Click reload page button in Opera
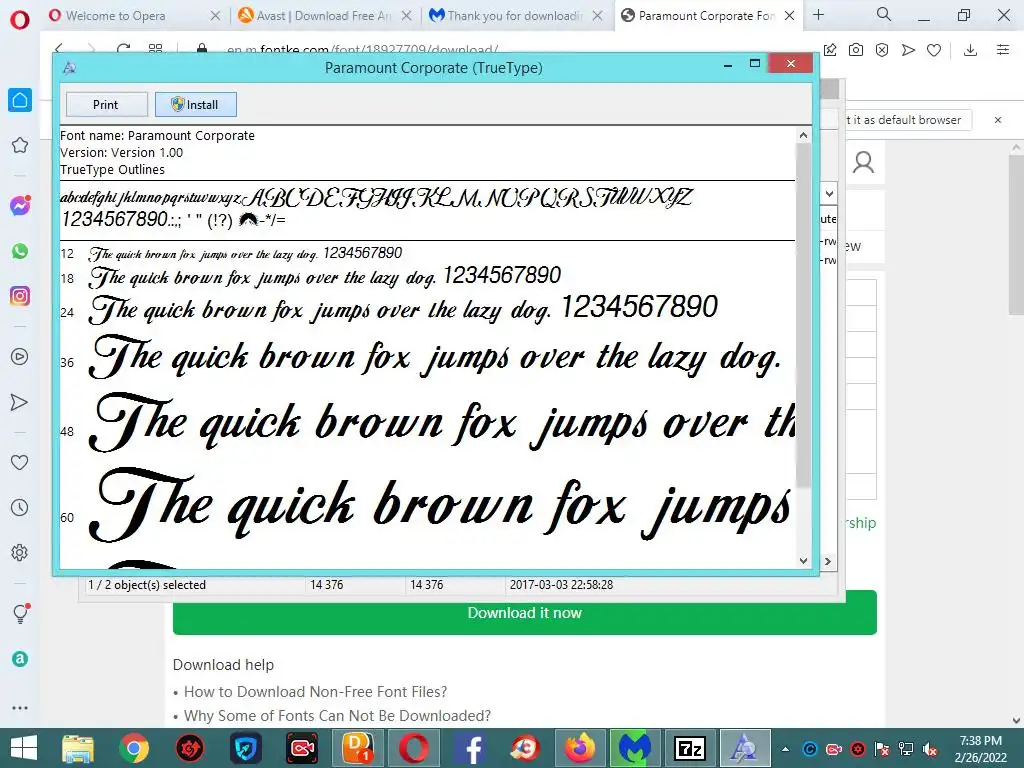This screenshot has width=1024, height=768. click(123, 48)
